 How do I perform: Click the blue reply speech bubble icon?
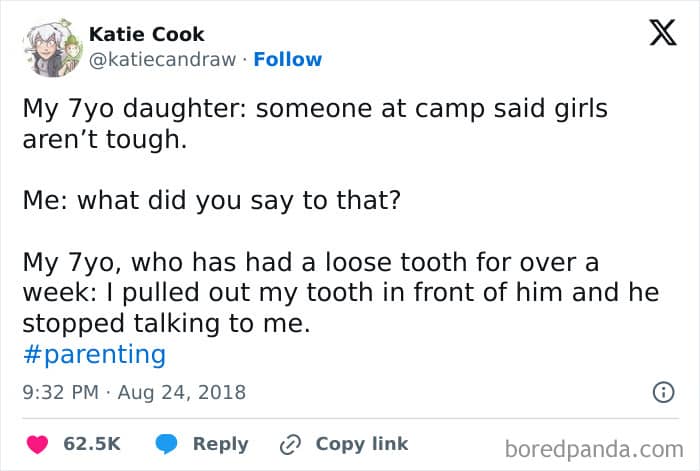coord(168,444)
